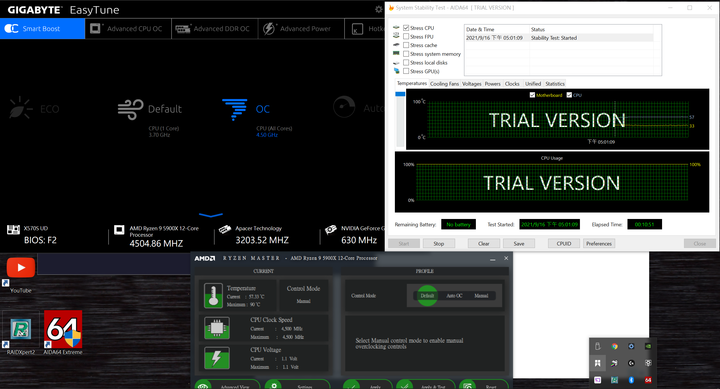Select the Auto tuning gauge icon

344,107
